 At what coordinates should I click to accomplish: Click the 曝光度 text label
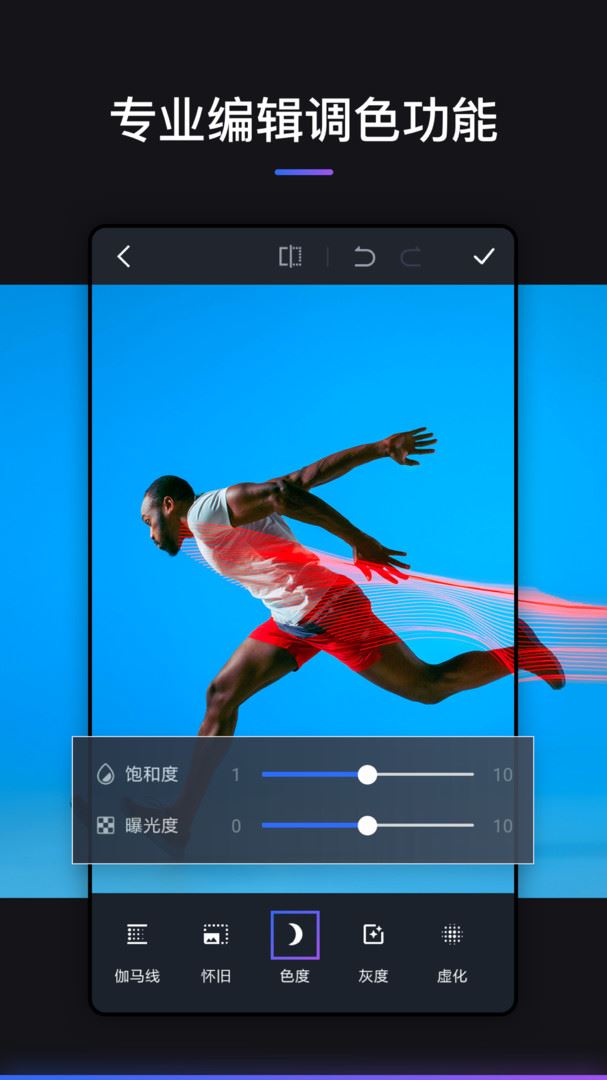coord(152,826)
